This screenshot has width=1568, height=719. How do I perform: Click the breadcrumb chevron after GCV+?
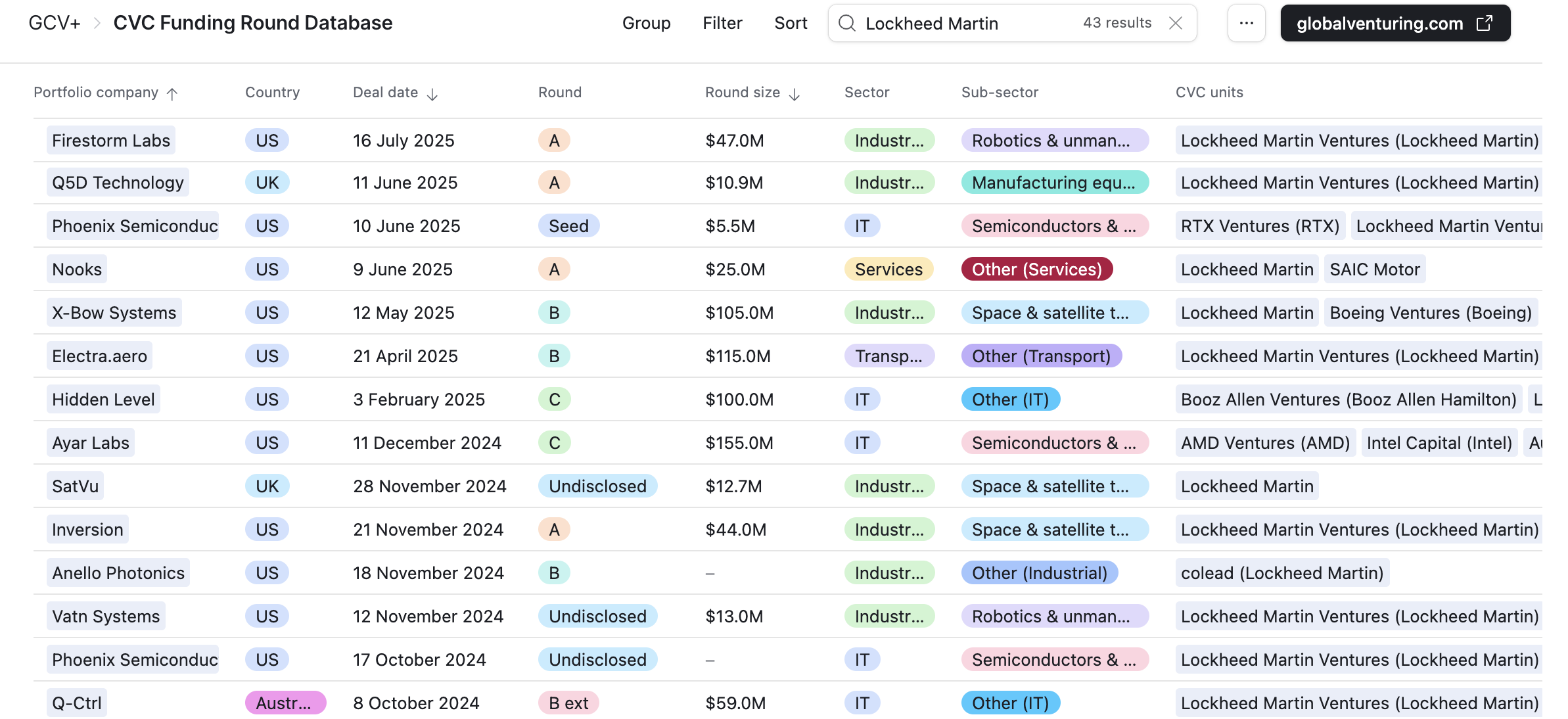tap(97, 24)
